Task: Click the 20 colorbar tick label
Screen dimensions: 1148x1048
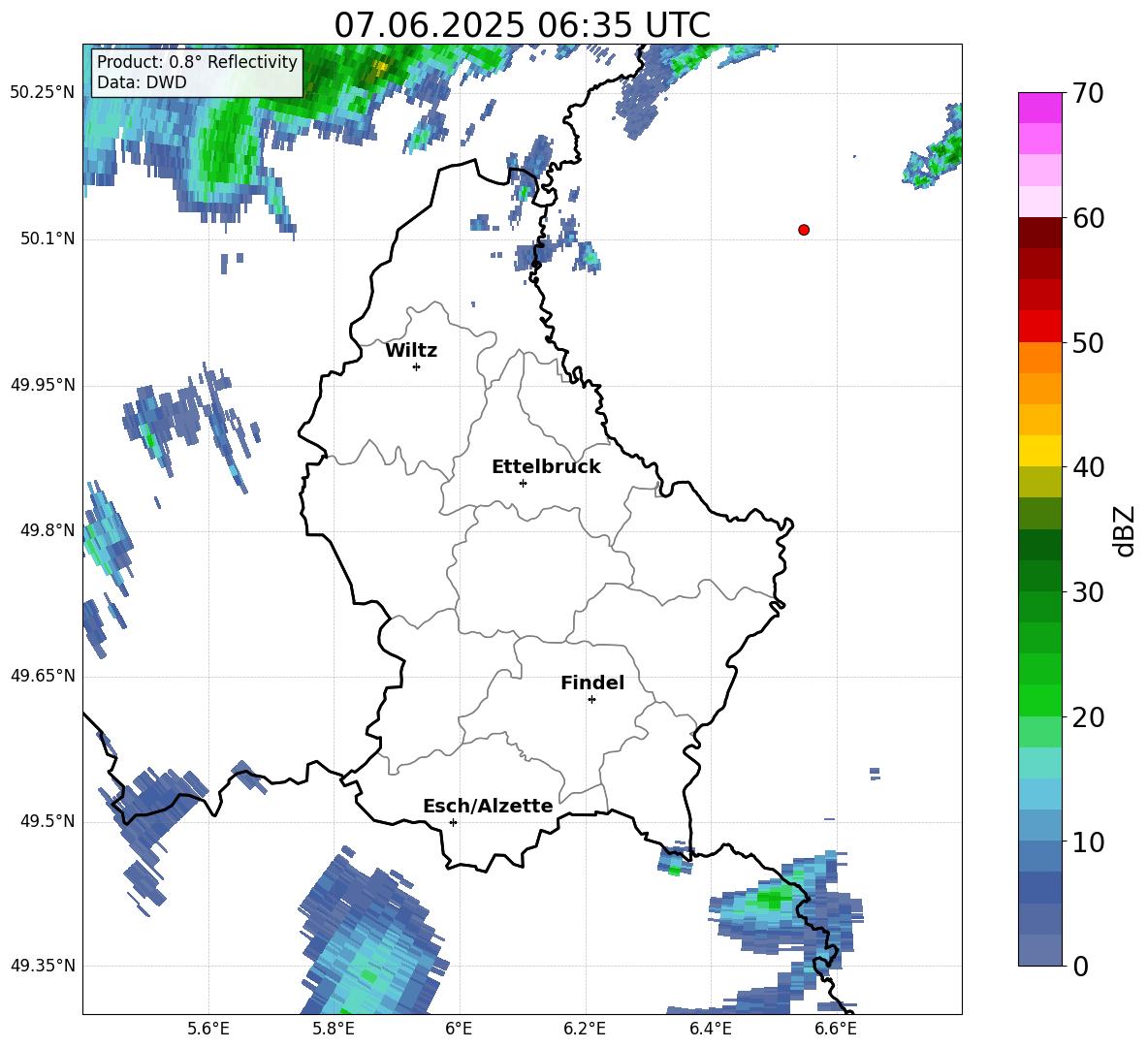Action: click(1088, 717)
